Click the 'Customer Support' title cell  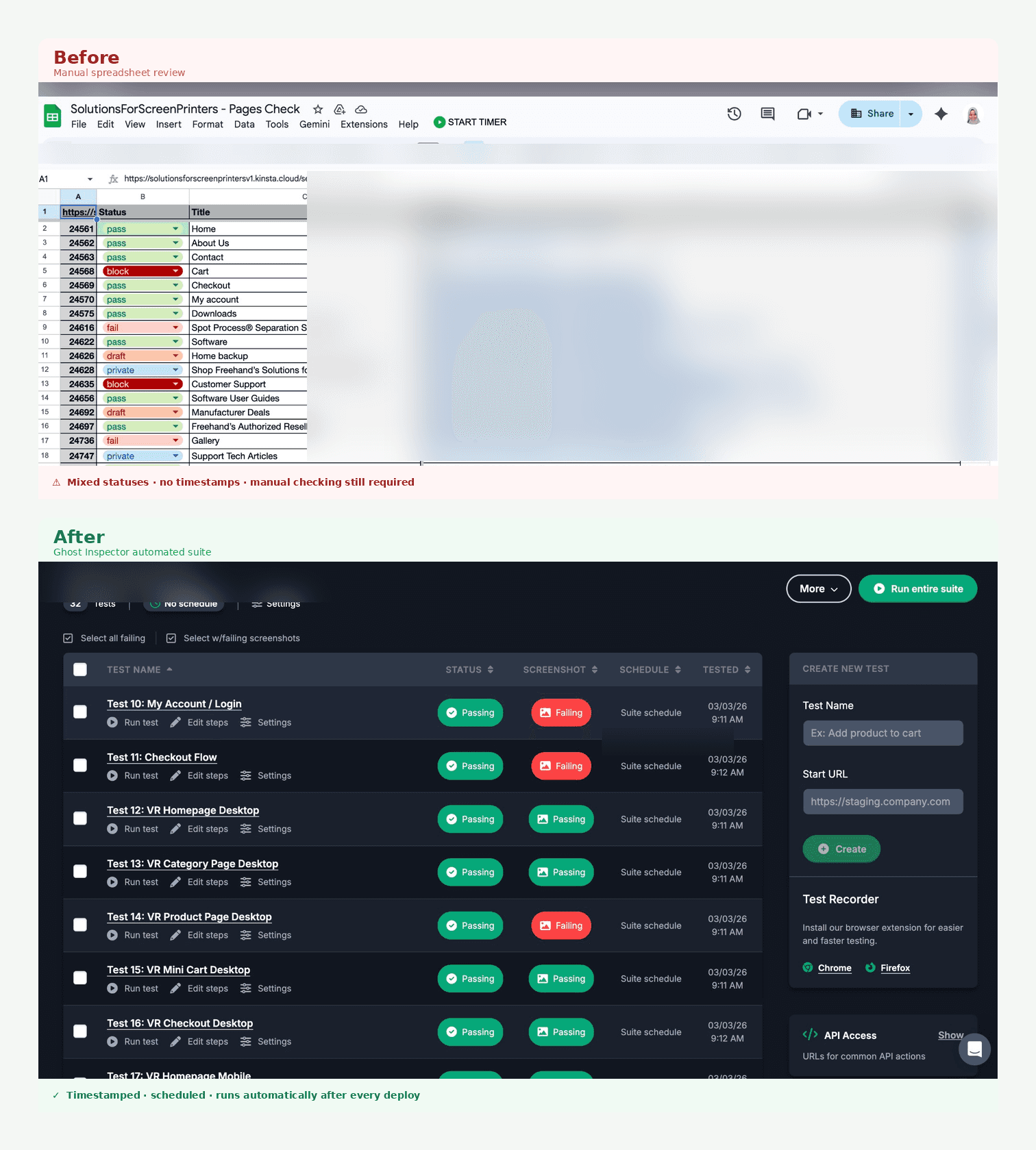click(248, 384)
